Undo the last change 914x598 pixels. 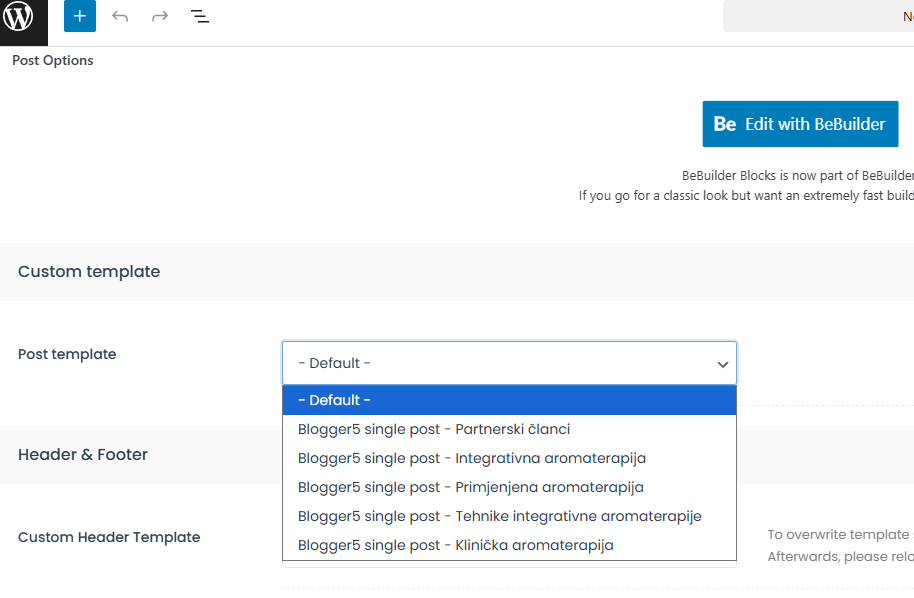point(120,17)
